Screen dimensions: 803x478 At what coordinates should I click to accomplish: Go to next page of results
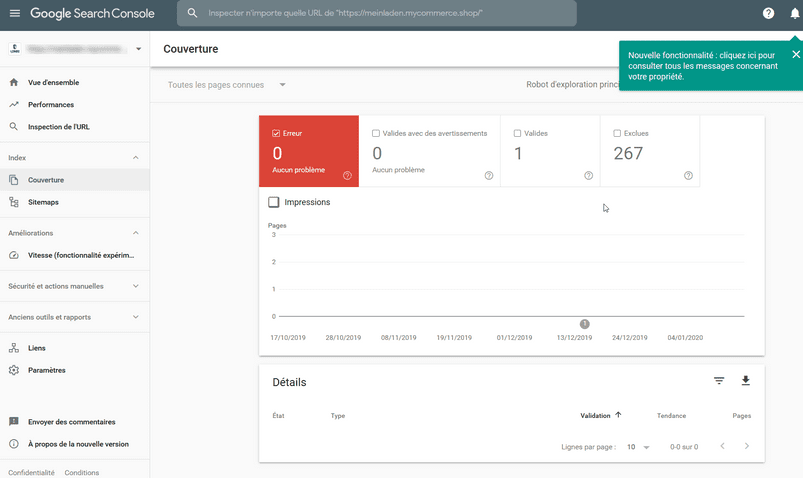(747, 446)
